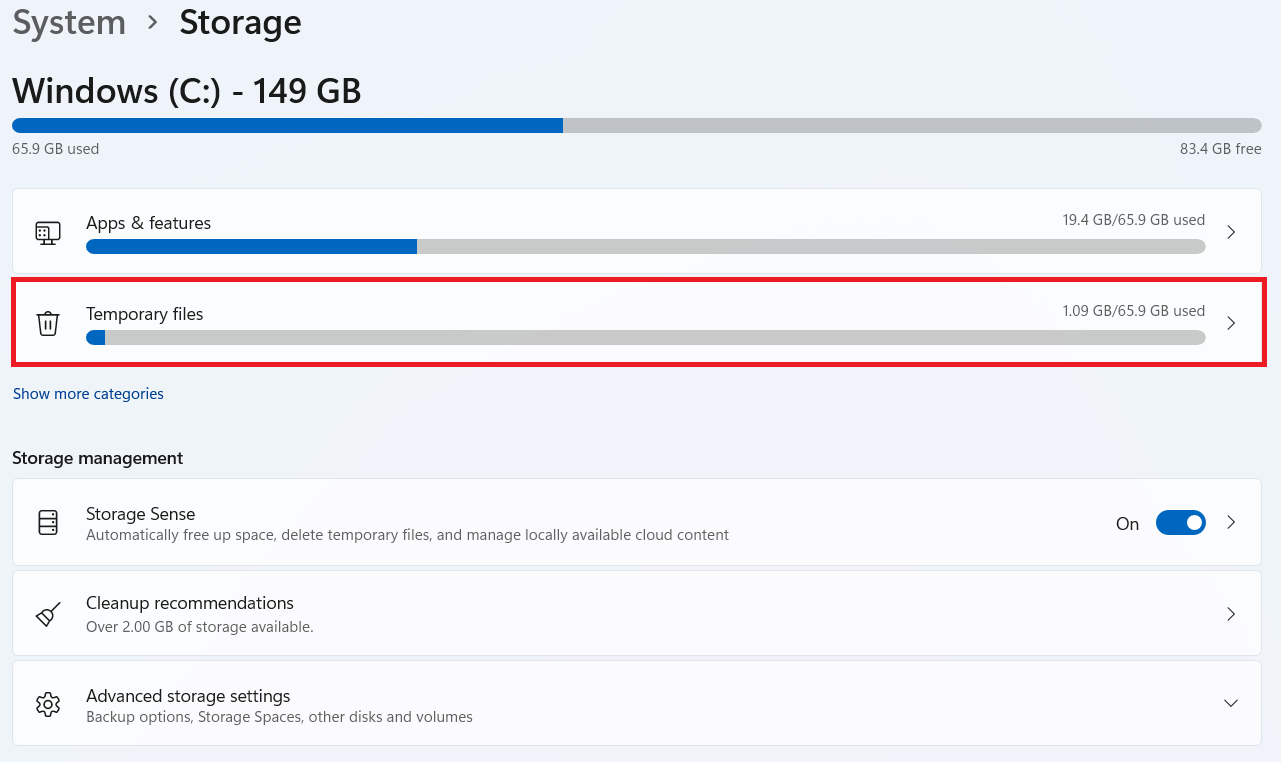Image resolution: width=1281 pixels, height=762 pixels.
Task: Click the Windows (C:) drive usage bar
Action: click(x=637, y=125)
